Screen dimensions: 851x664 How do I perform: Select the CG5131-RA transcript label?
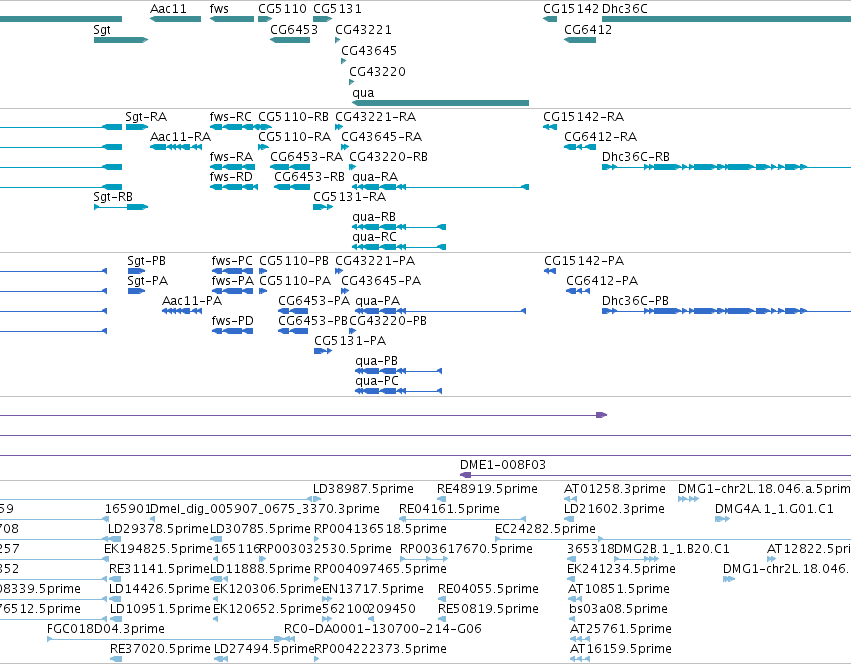(350, 197)
